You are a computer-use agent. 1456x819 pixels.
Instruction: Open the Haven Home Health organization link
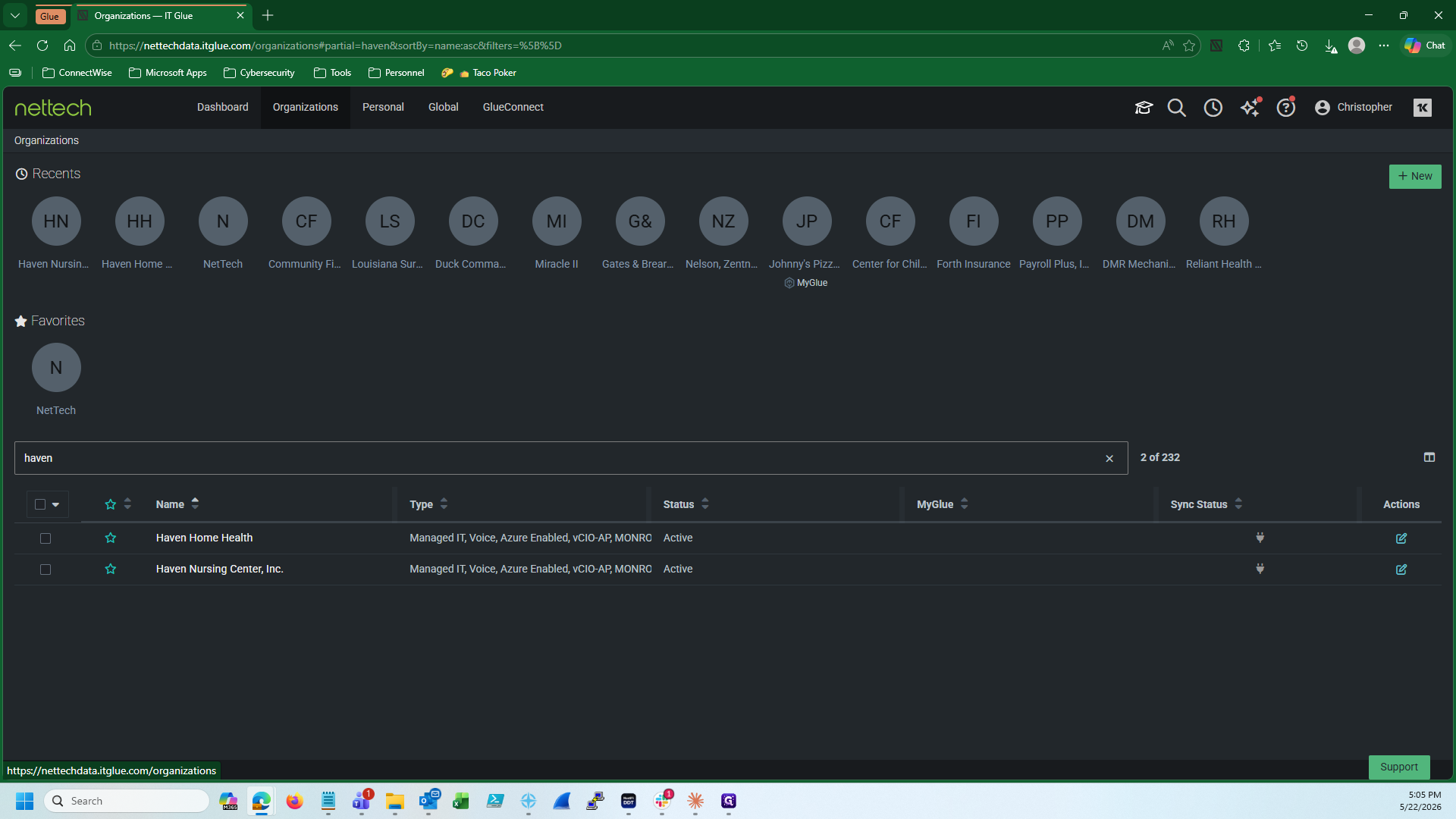[204, 538]
